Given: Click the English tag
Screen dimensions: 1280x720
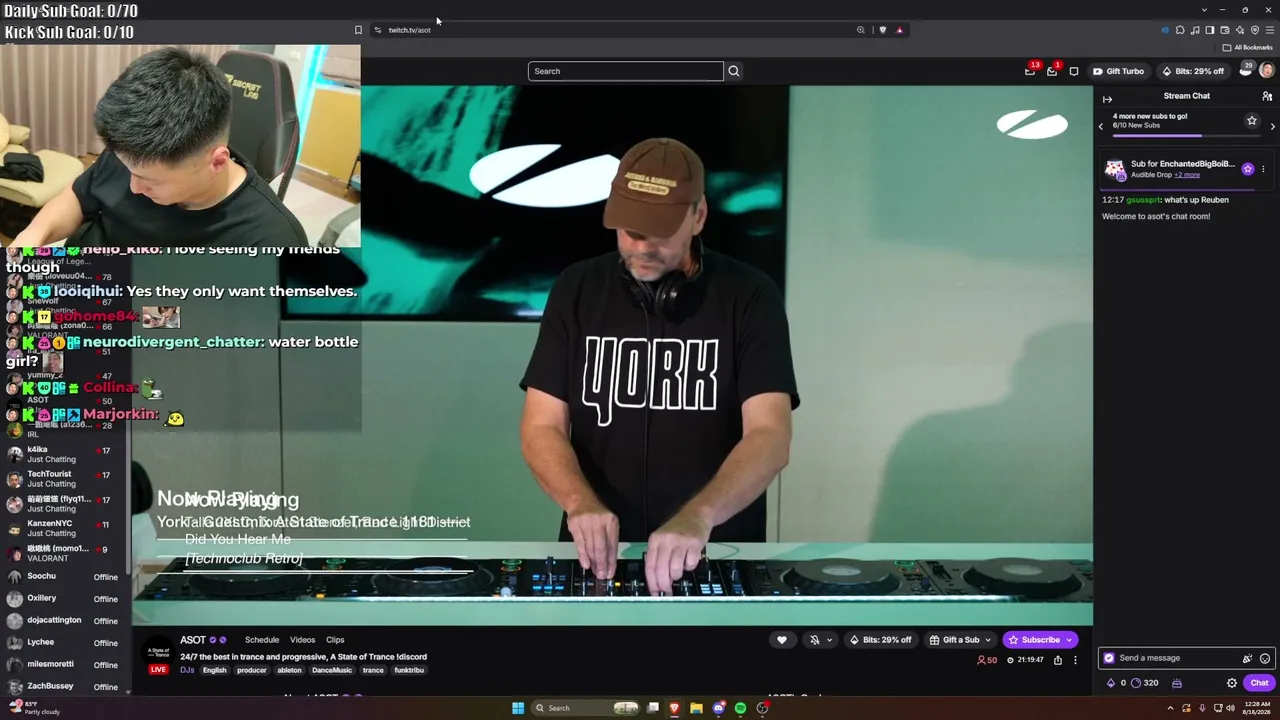Looking at the screenshot, I should pos(215,670).
